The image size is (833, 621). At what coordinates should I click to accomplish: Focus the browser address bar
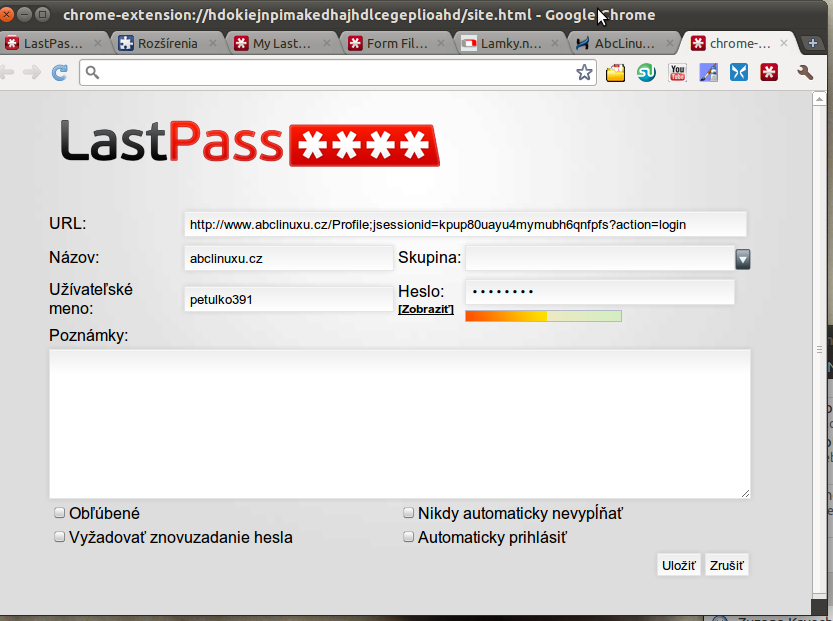338,72
